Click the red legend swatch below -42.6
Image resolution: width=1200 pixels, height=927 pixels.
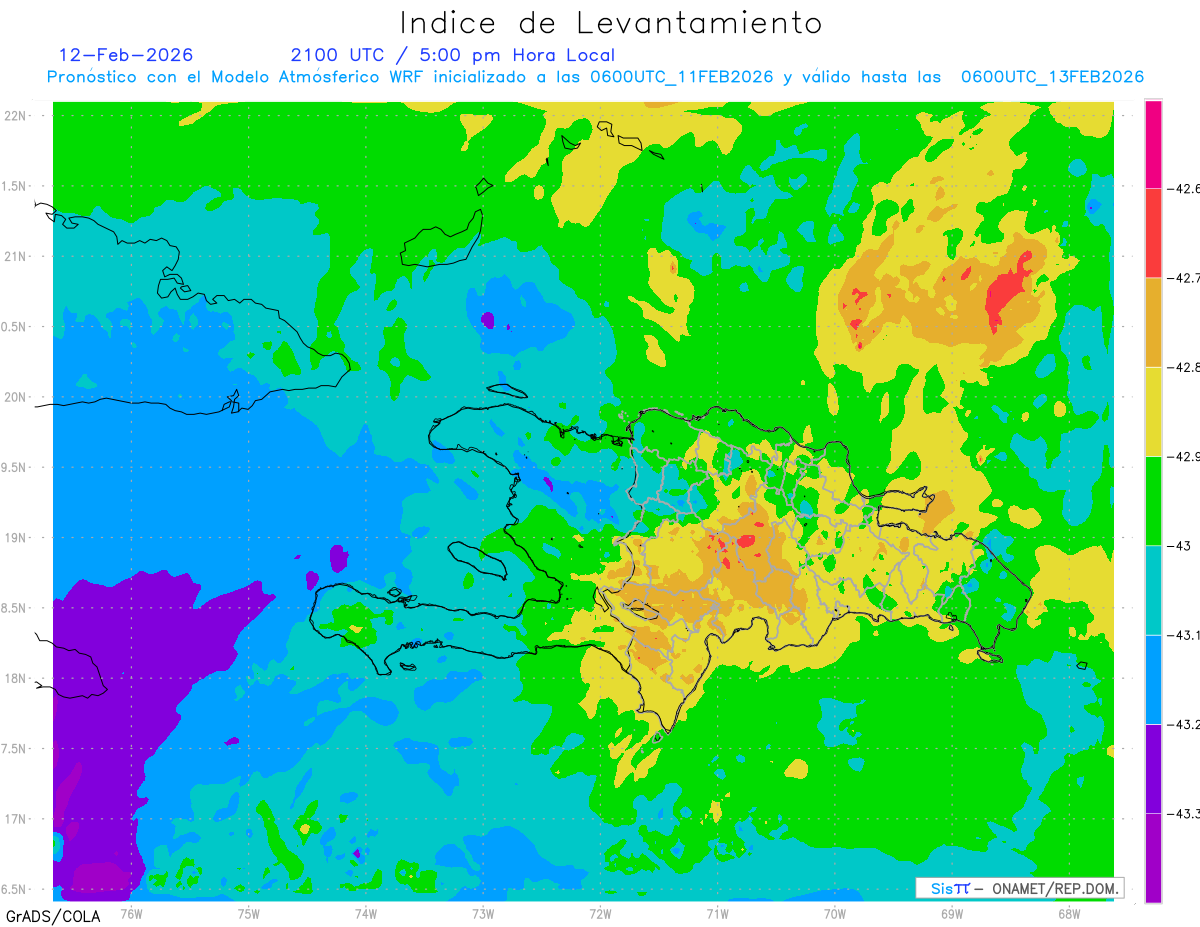(x=1153, y=233)
